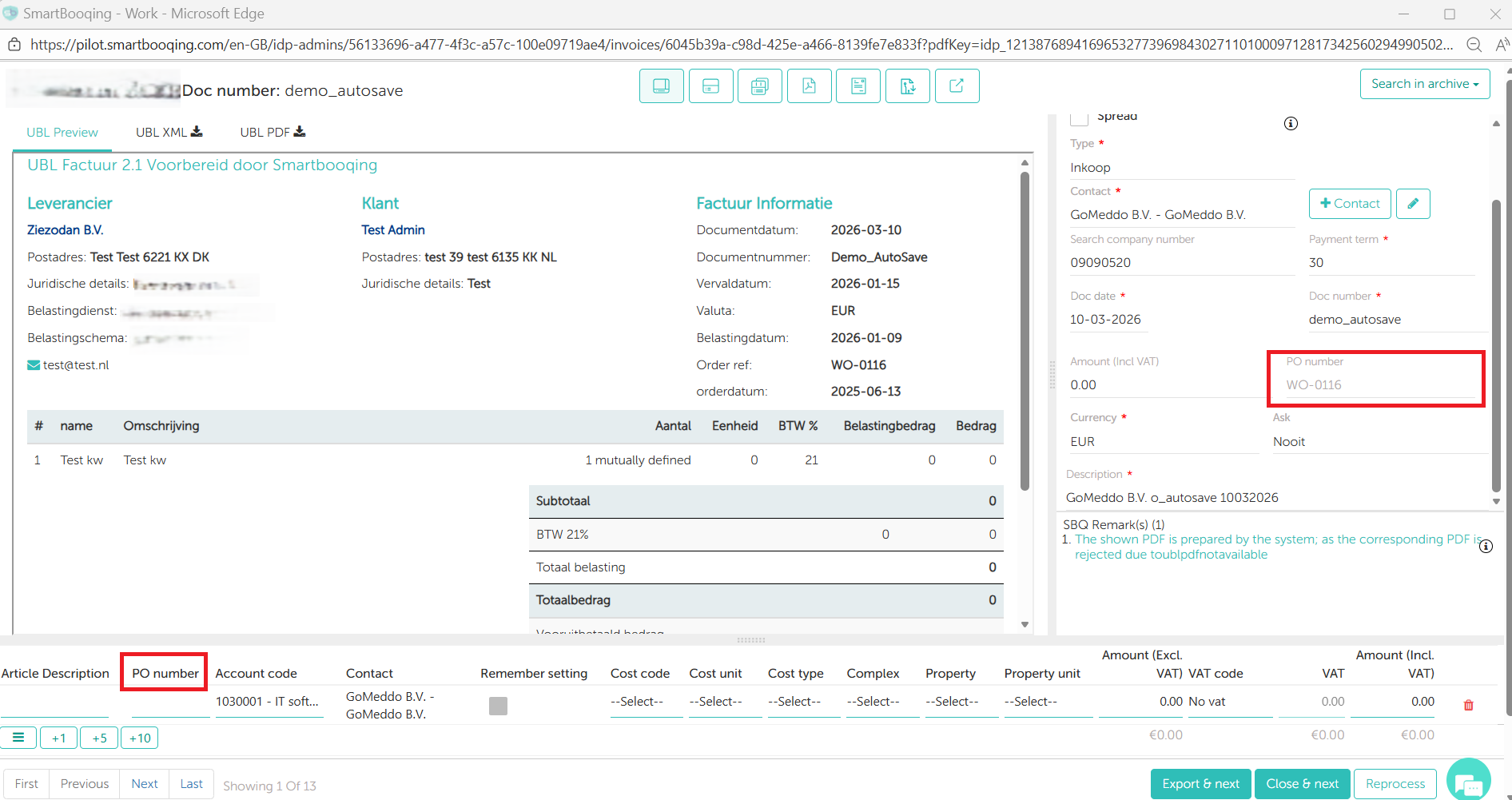Click the hamburger line menu icon
The image size is (1512, 800).
tap(18, 738)
